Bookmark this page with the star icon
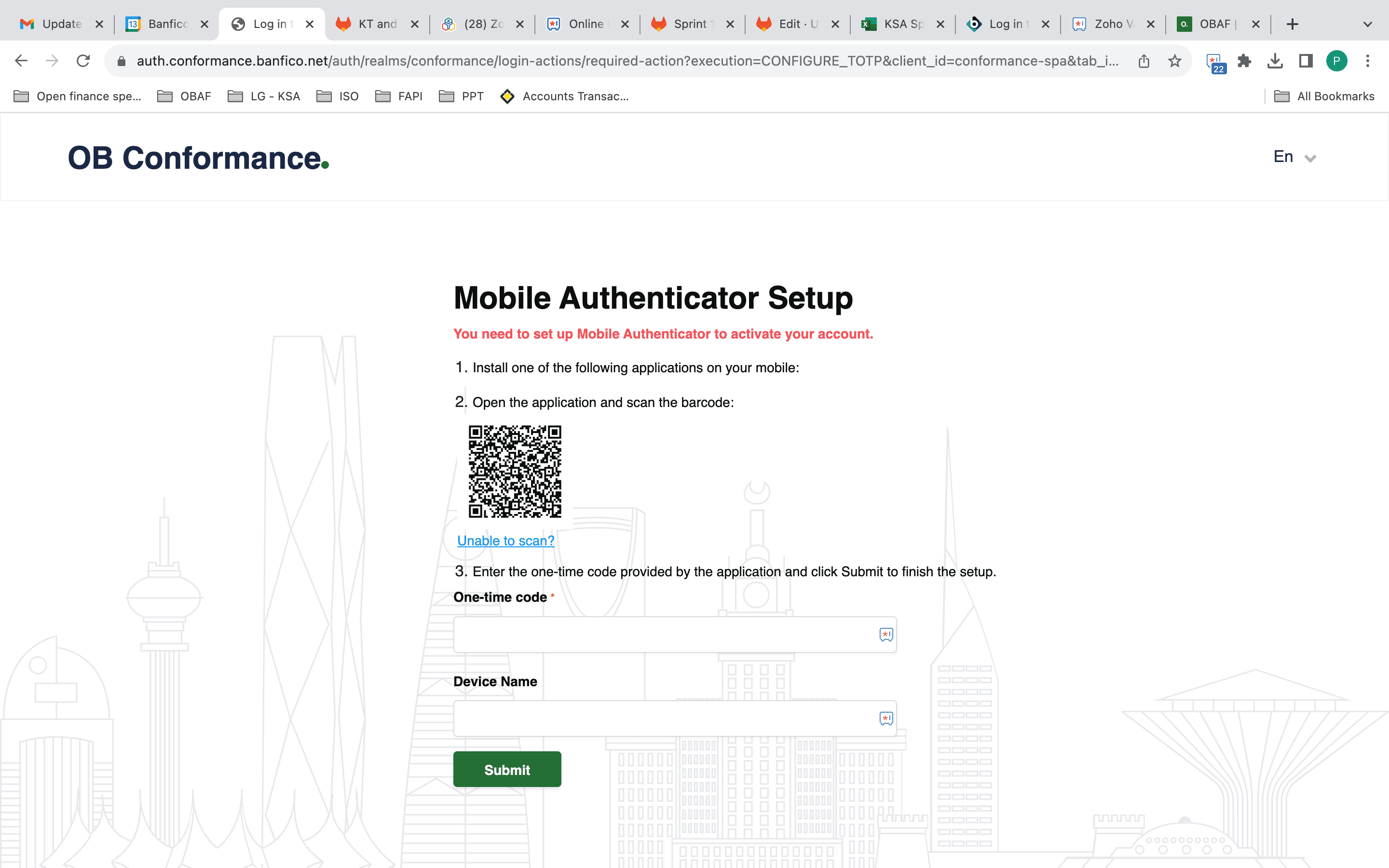This screenshot has width=1389, height=868. [x=1175, y=61]
